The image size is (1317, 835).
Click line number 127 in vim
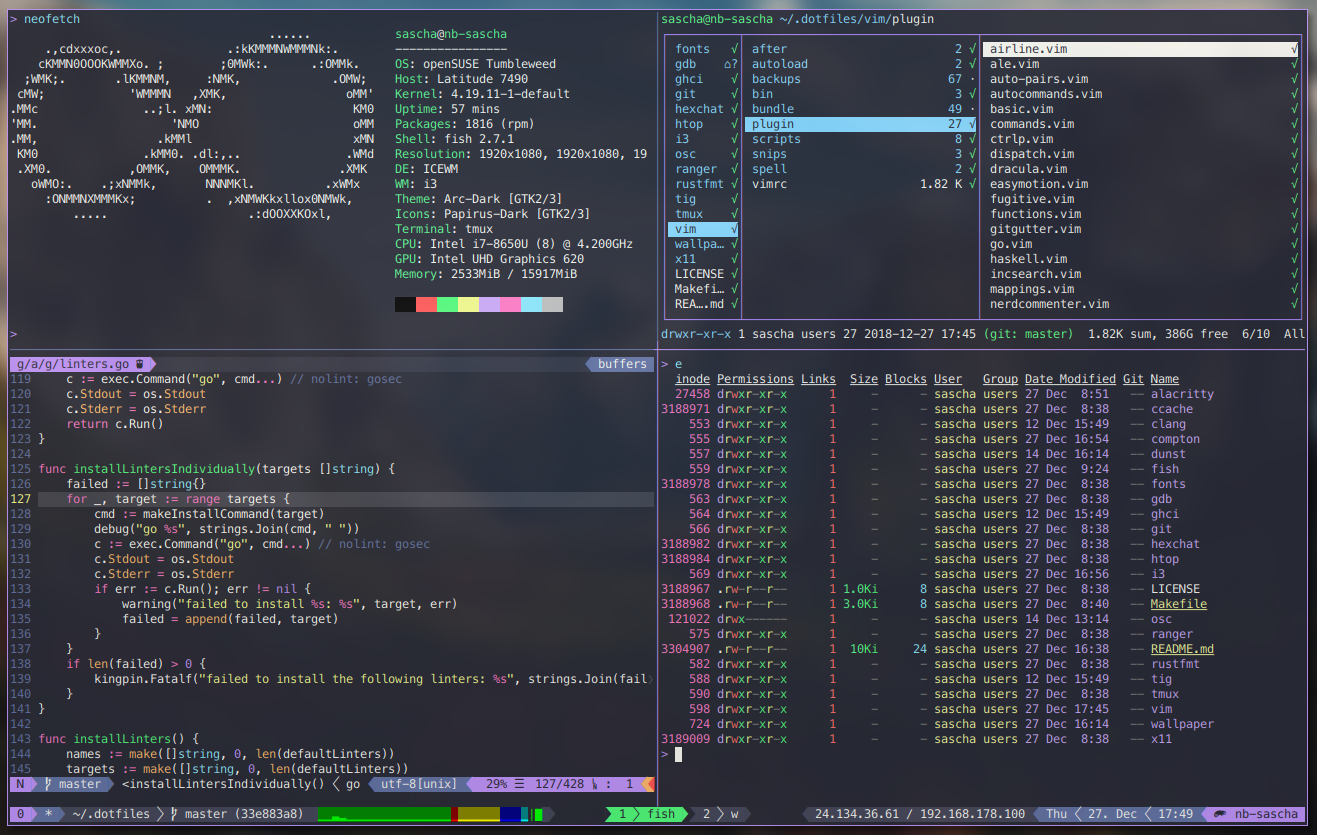click(x=22, y=499)
